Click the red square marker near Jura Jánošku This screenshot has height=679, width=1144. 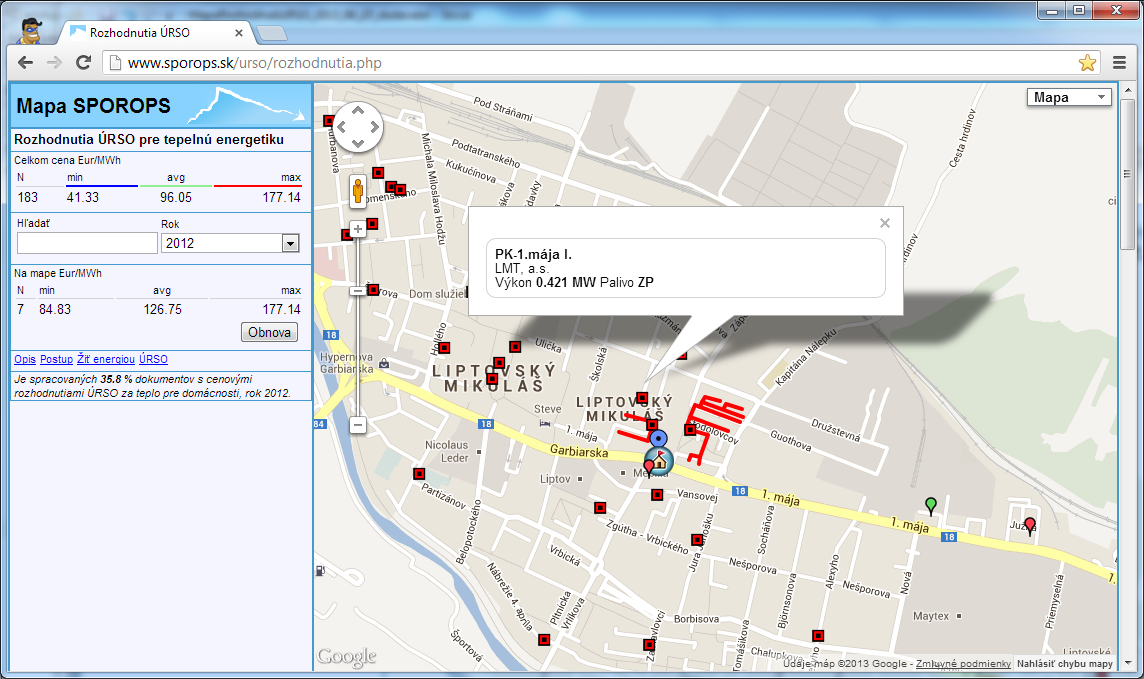697,540
